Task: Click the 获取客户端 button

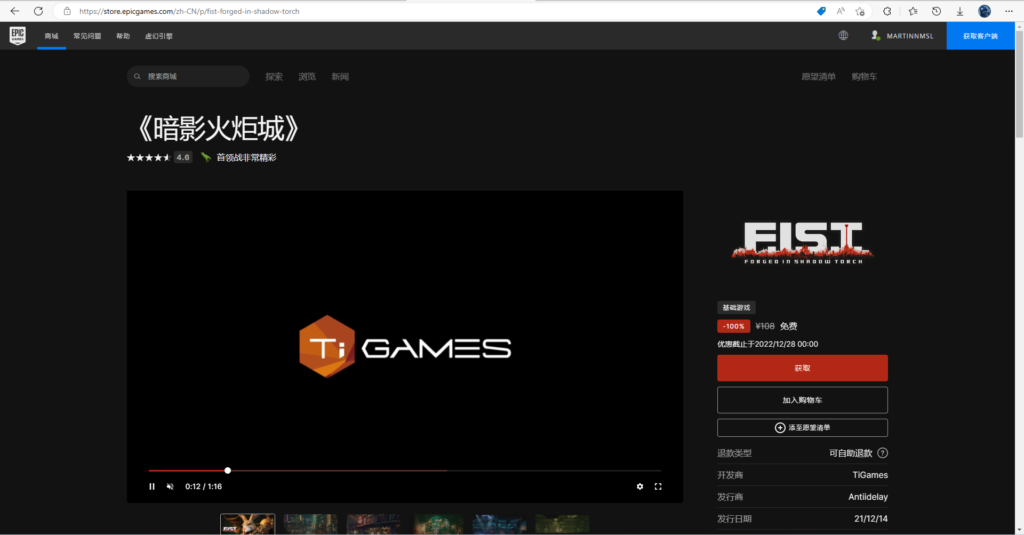Action: tap(980, 36)
